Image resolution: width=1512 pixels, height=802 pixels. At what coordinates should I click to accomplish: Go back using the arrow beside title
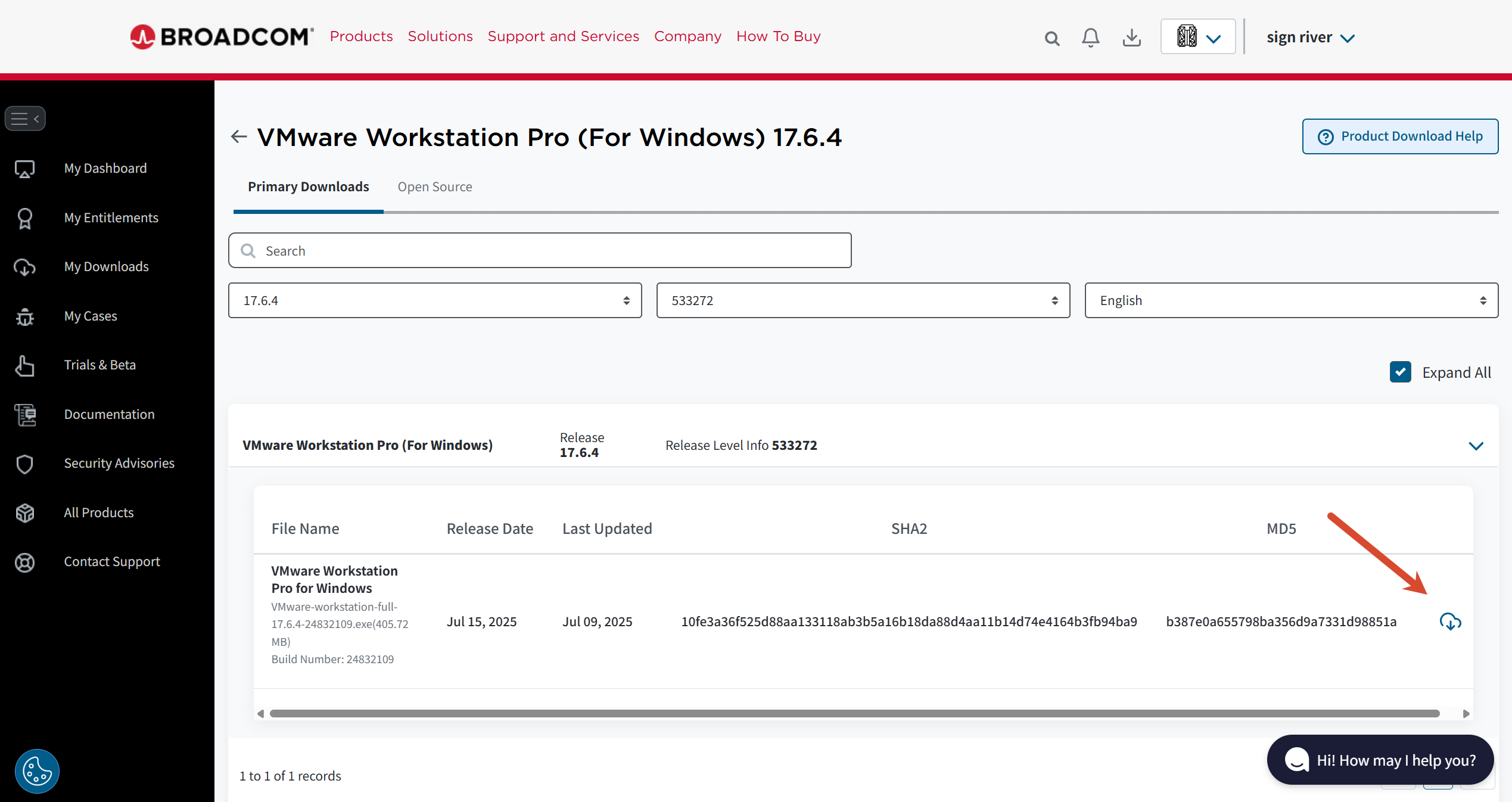click(239, 136)
